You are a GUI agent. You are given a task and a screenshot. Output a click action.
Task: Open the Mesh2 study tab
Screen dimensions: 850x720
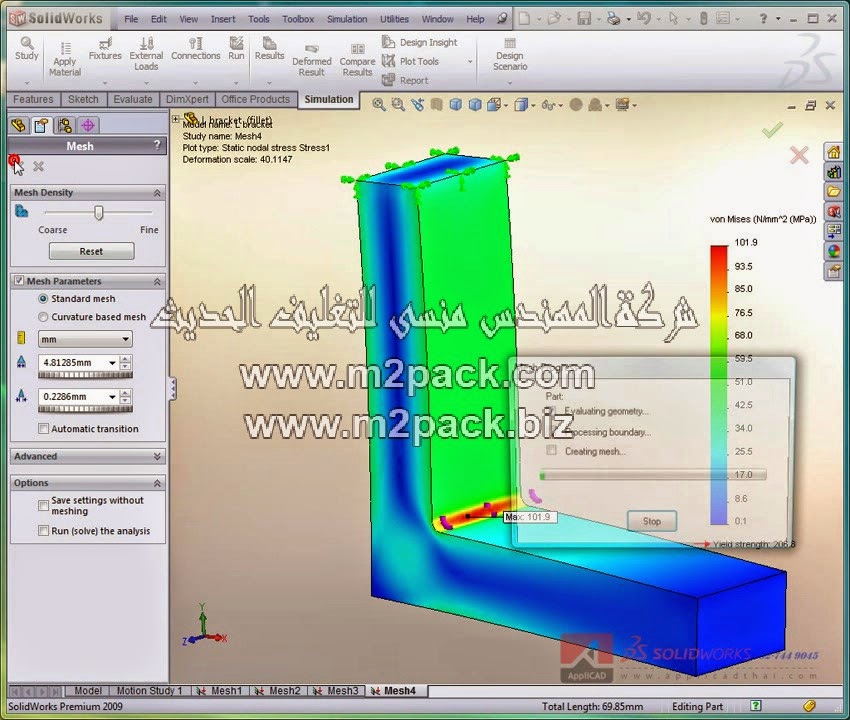[x=279, y=691]
